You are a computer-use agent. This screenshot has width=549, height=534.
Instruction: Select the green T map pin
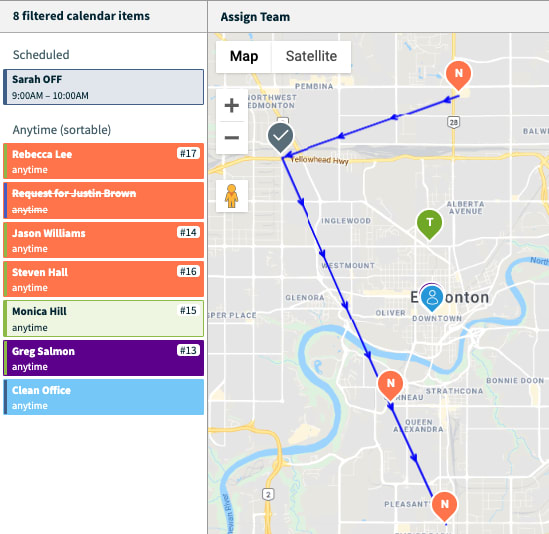click(429, 224)
